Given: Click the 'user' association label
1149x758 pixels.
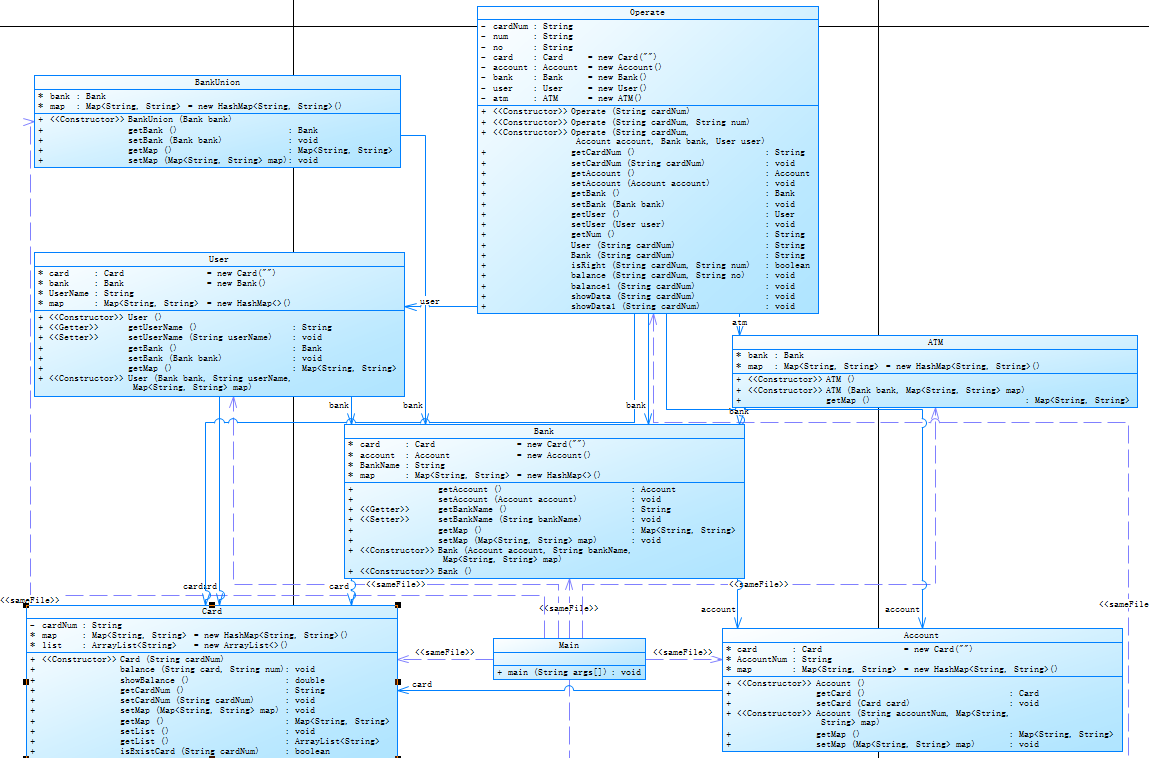Looking at the screenshot, I should tap(429, 301).
